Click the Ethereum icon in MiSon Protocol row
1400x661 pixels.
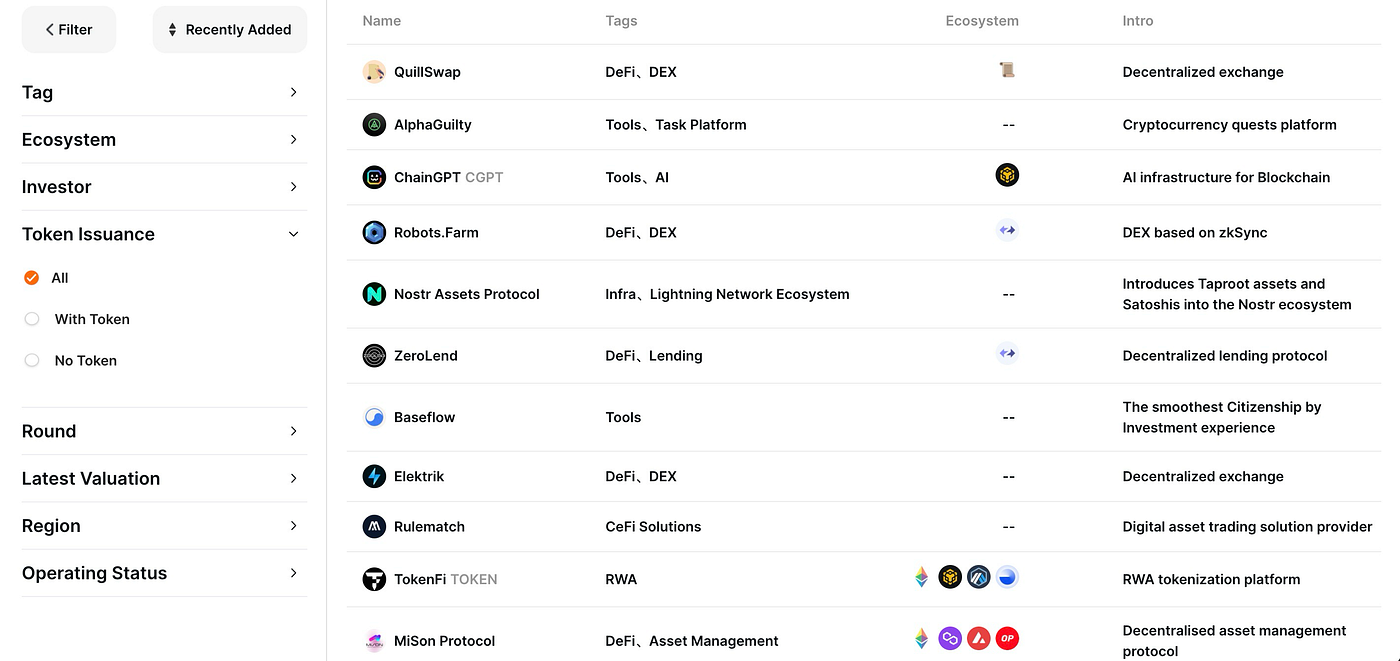[921, 638]
